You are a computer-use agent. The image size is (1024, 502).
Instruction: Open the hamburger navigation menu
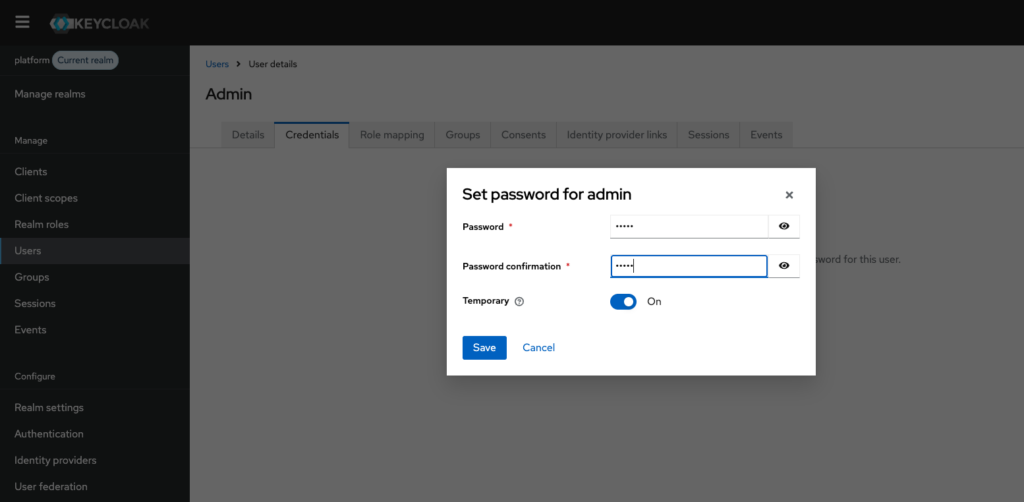(x=22, y=22)
